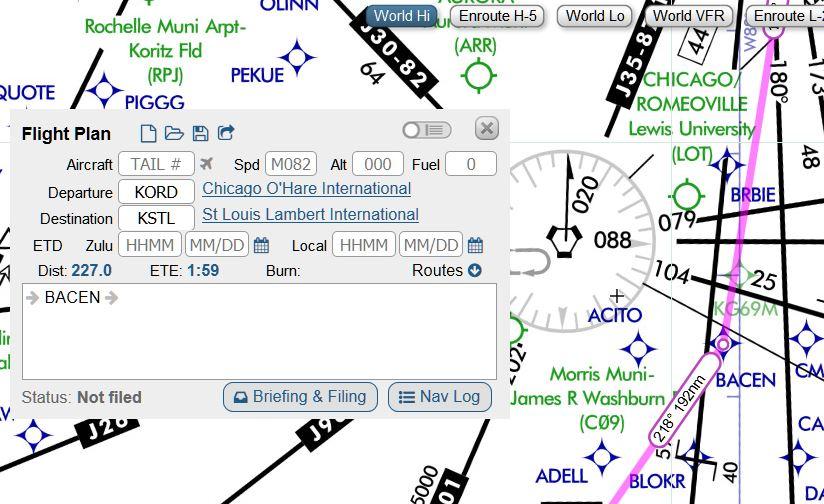The image size is (824, 504).
Task: Close the Flight Plan panel
Action: [487, 128]
